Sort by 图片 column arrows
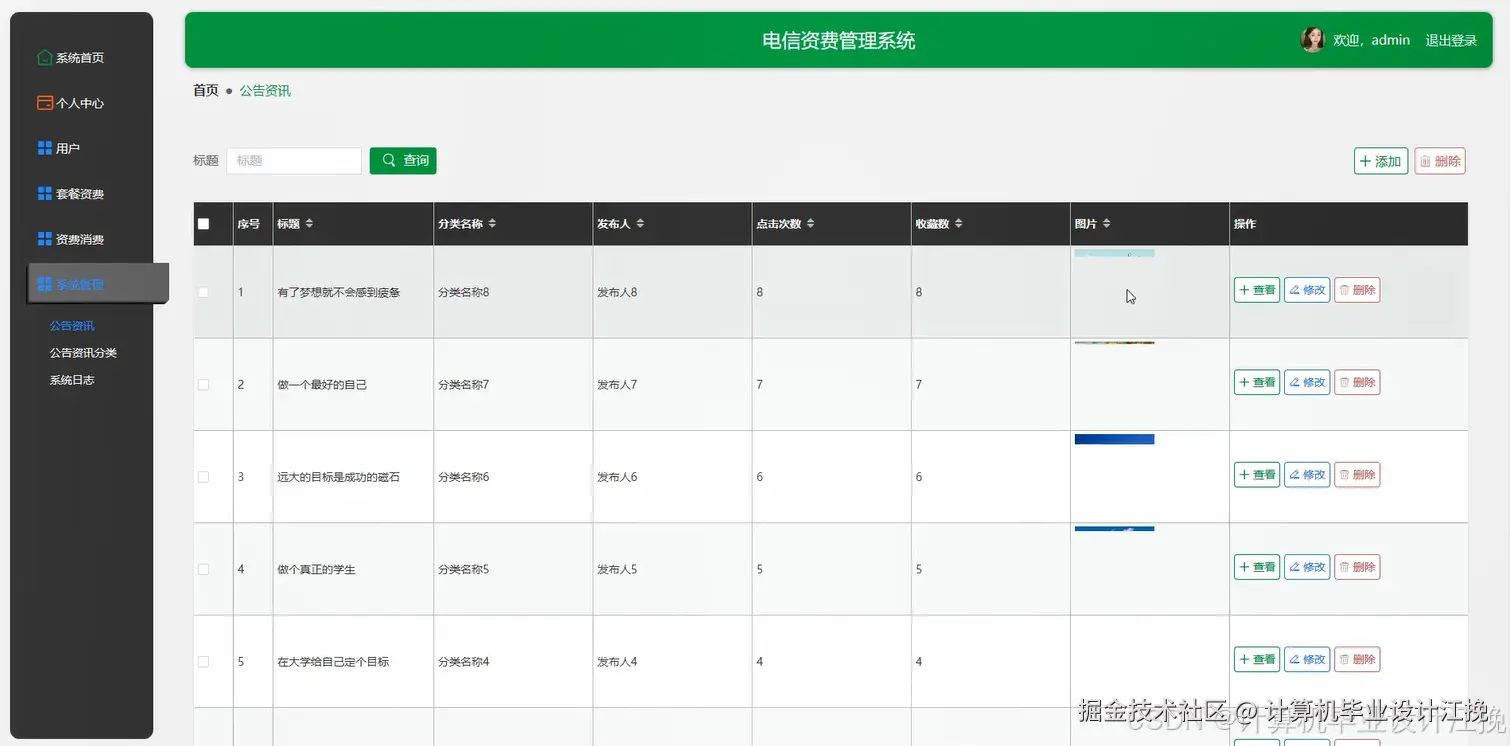Viewport: 1510px width, 746px height. click(1106, 224)
